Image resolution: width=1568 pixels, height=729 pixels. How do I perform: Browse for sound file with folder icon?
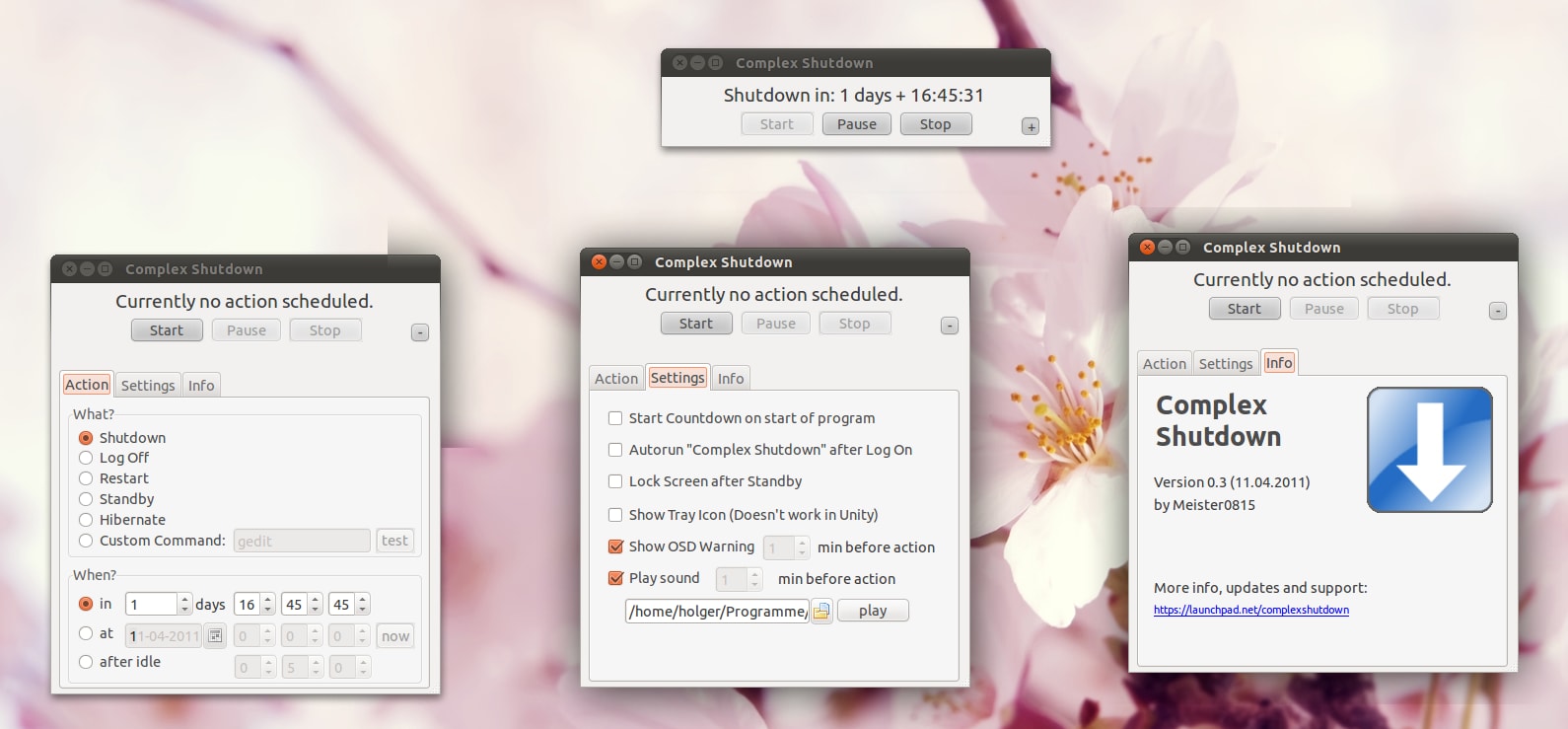(x=821, y=612)
